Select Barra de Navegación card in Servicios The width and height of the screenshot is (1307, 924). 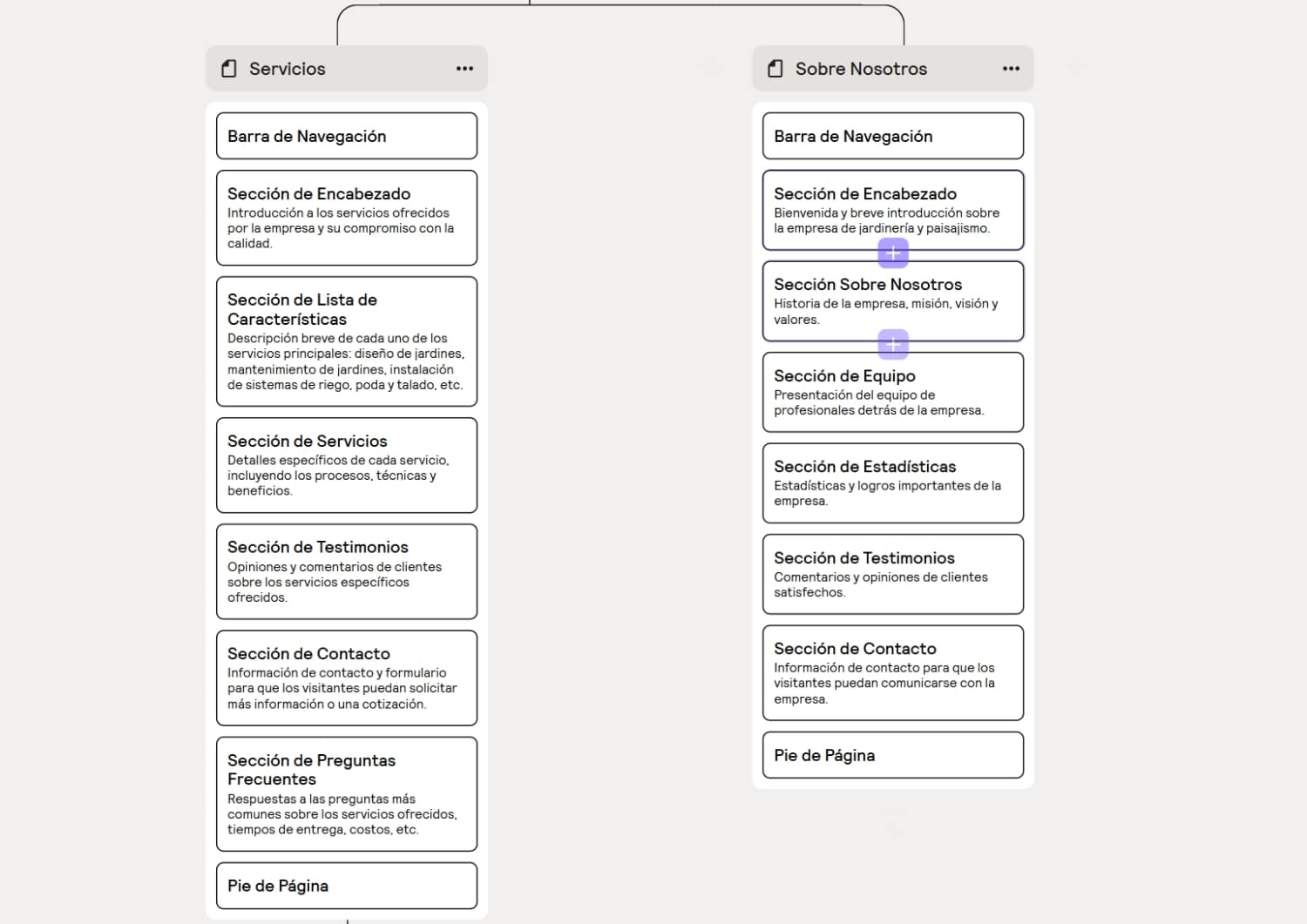point(347,136)
